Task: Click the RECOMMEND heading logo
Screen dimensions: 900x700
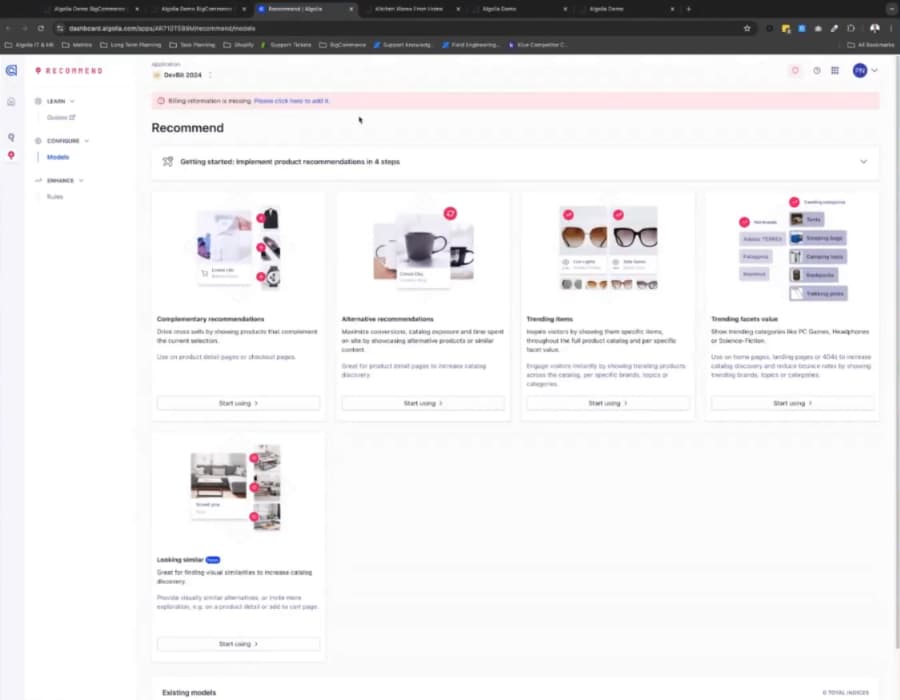Action: [69, 71]
